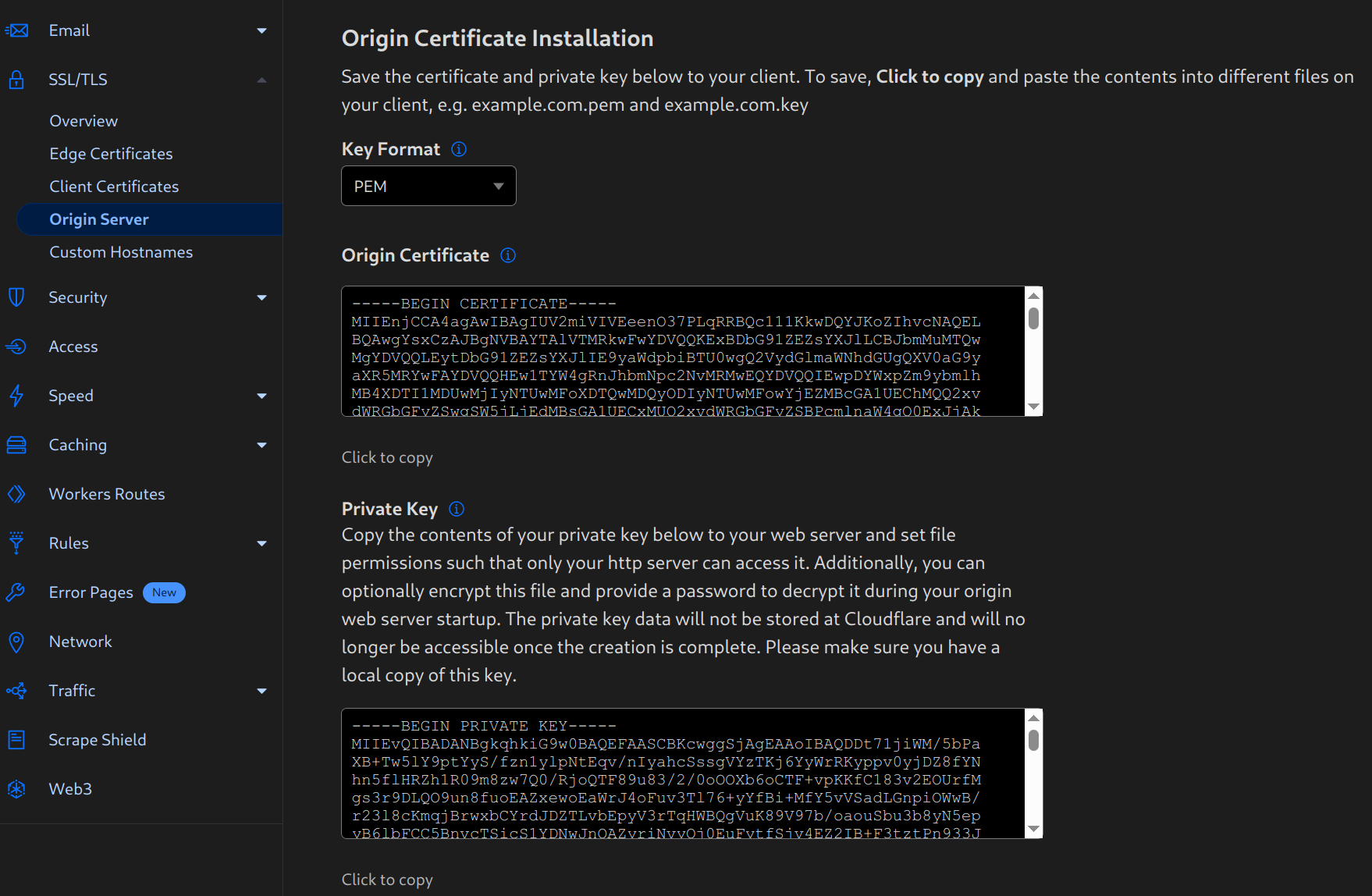Click the SSL/TLS lock icon
The image size is (1372, 896).
click(16, 80)
